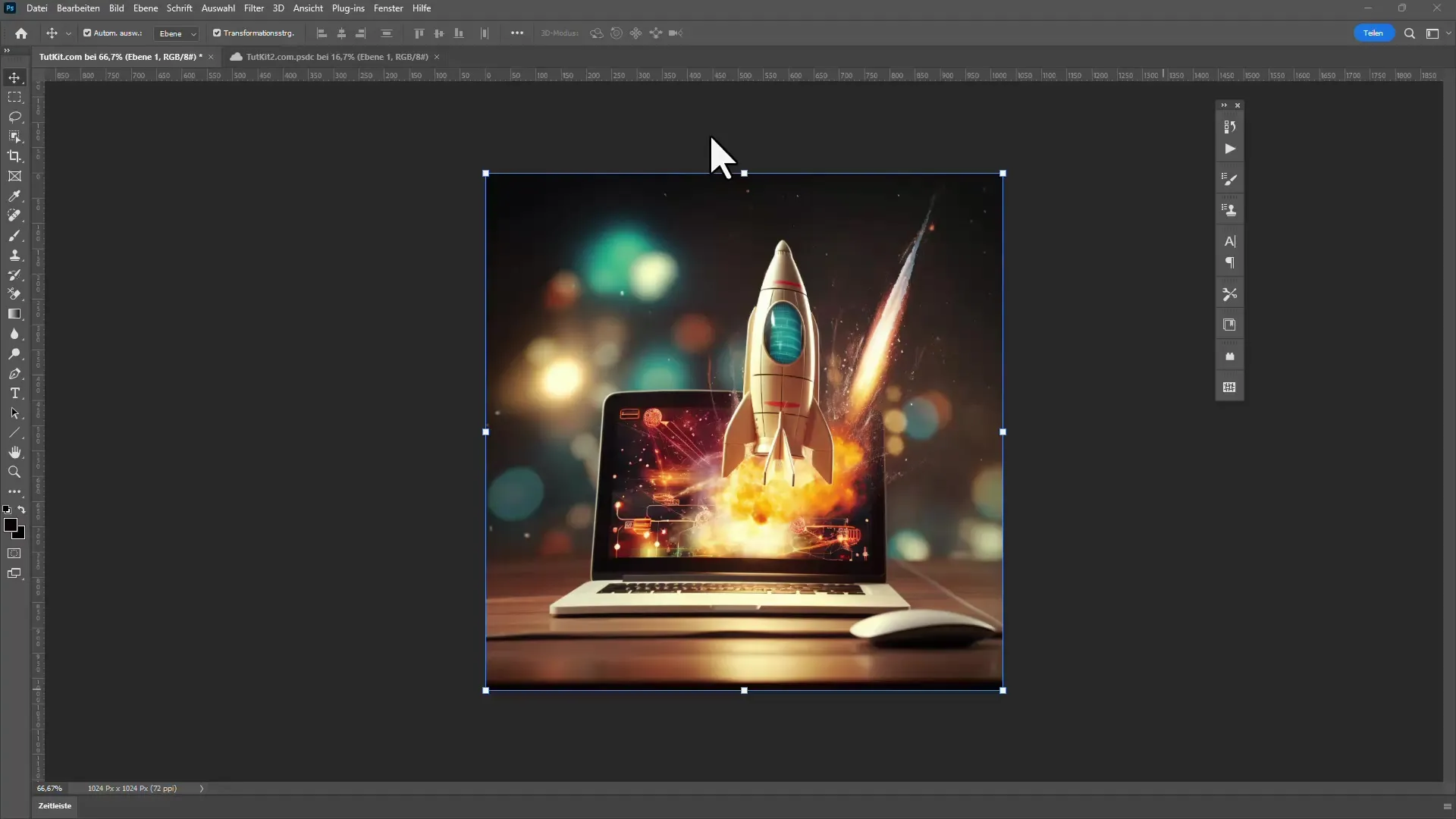Select the History Brush tool
The image size is (1456, 819).
tap(14, 275)
